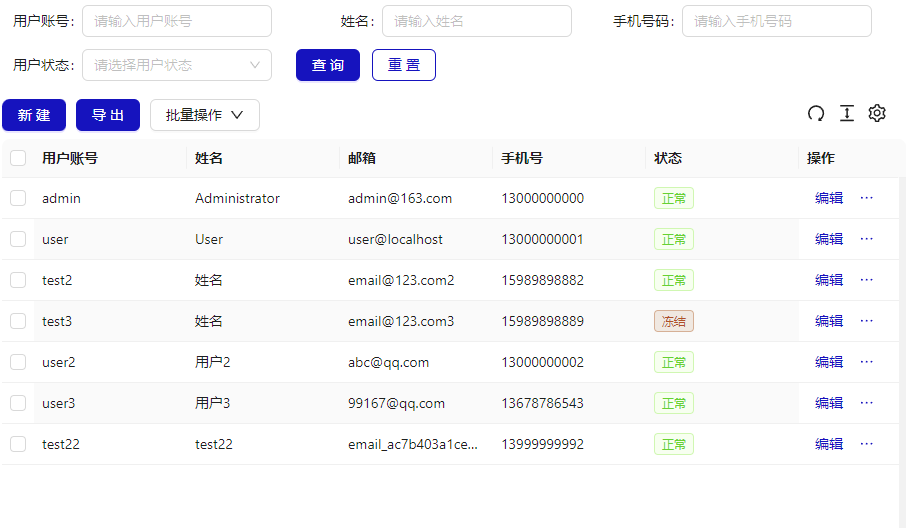
Task: Open more actions for admin row
Action: pyautogui.click(x=866, y=198)
